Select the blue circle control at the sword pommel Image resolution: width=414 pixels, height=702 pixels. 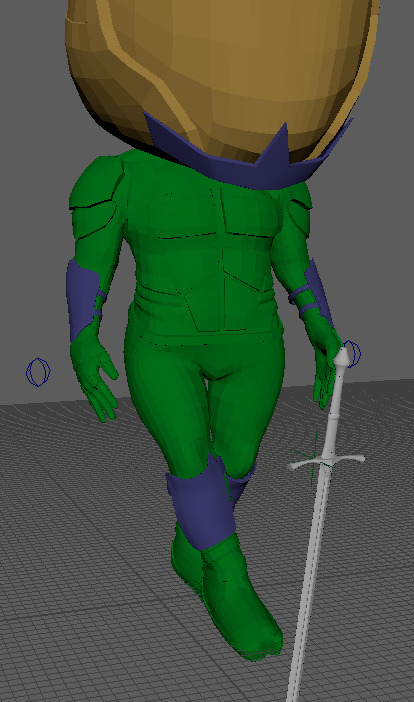click(x=353, y=353)
